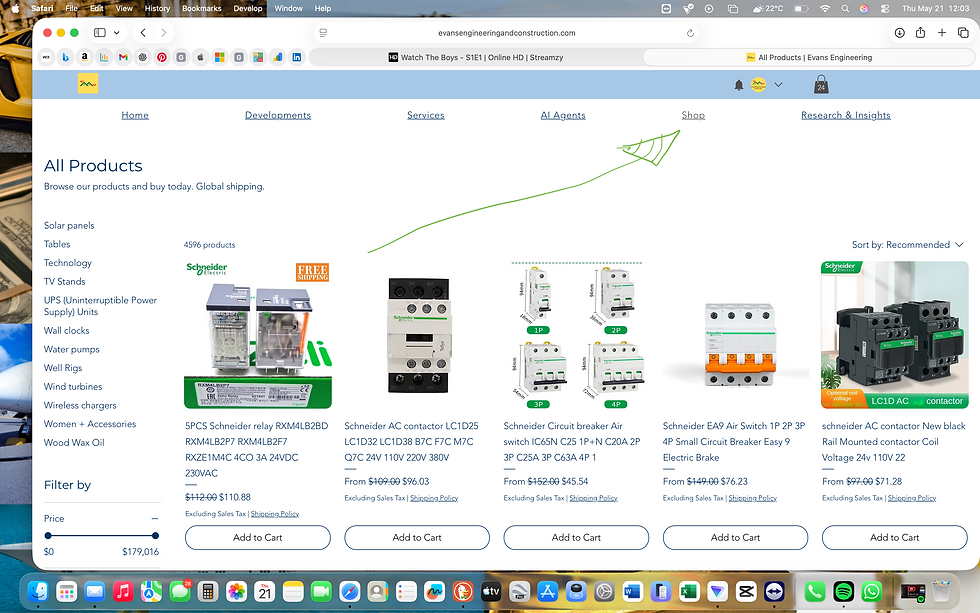Go to the Home nav link
Image resolution: width=980 pixels, height=613 pixels.
tap(135, 115)
